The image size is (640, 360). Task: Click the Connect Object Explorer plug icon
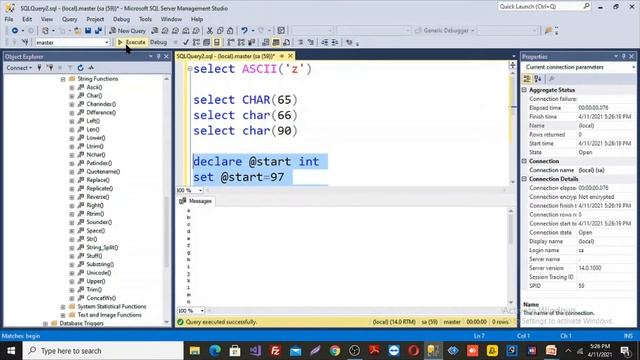tap(40, 68)
